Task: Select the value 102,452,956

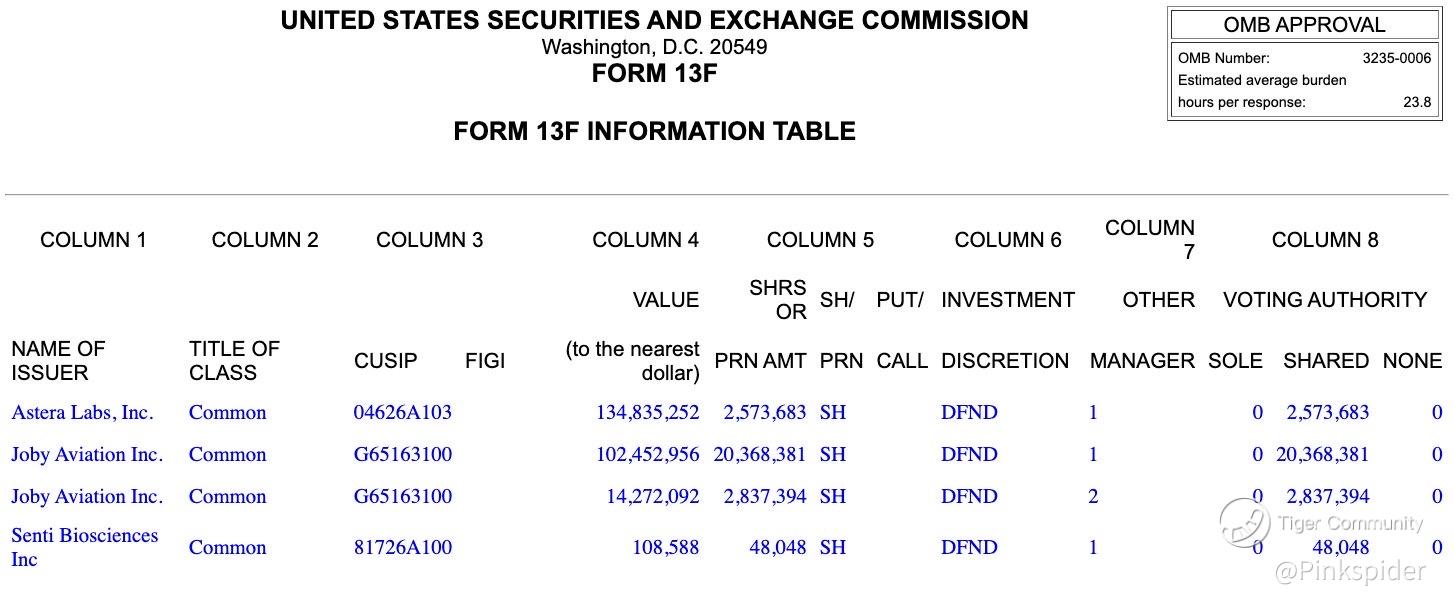Action: [x=647, y=454]
